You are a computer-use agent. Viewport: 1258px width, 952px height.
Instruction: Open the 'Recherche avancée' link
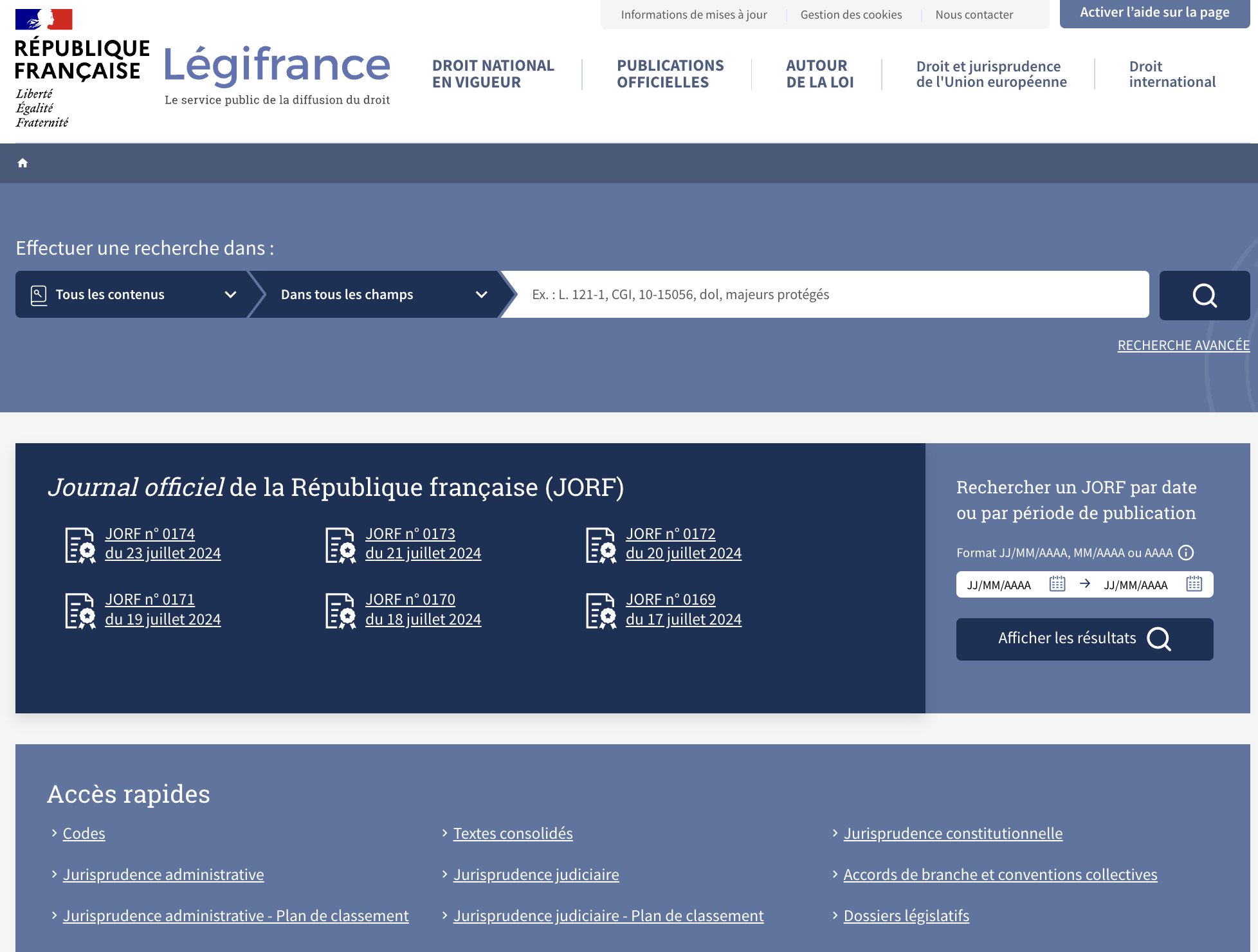(1183, 345)
